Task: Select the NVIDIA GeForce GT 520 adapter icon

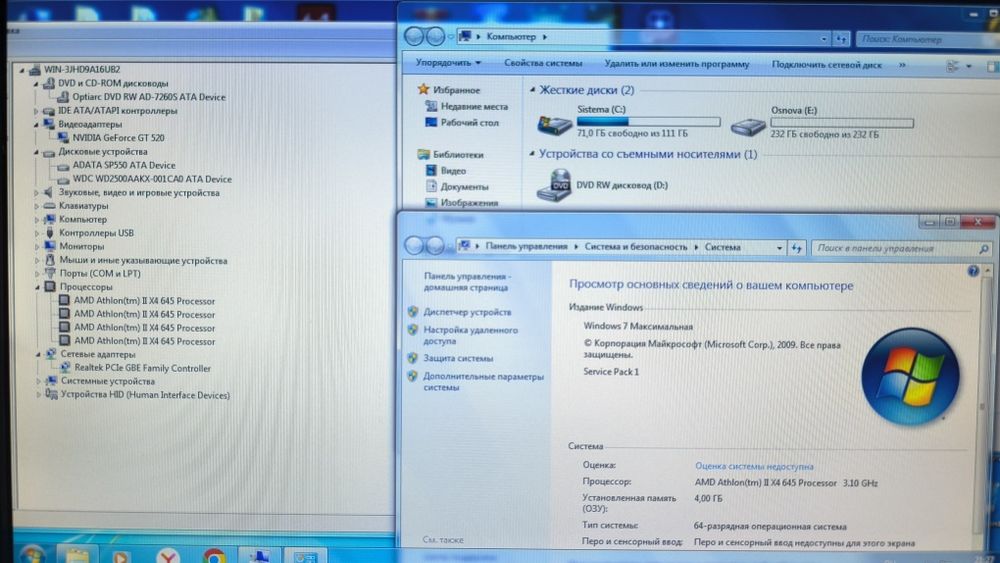Action: [x=62, y=138]
